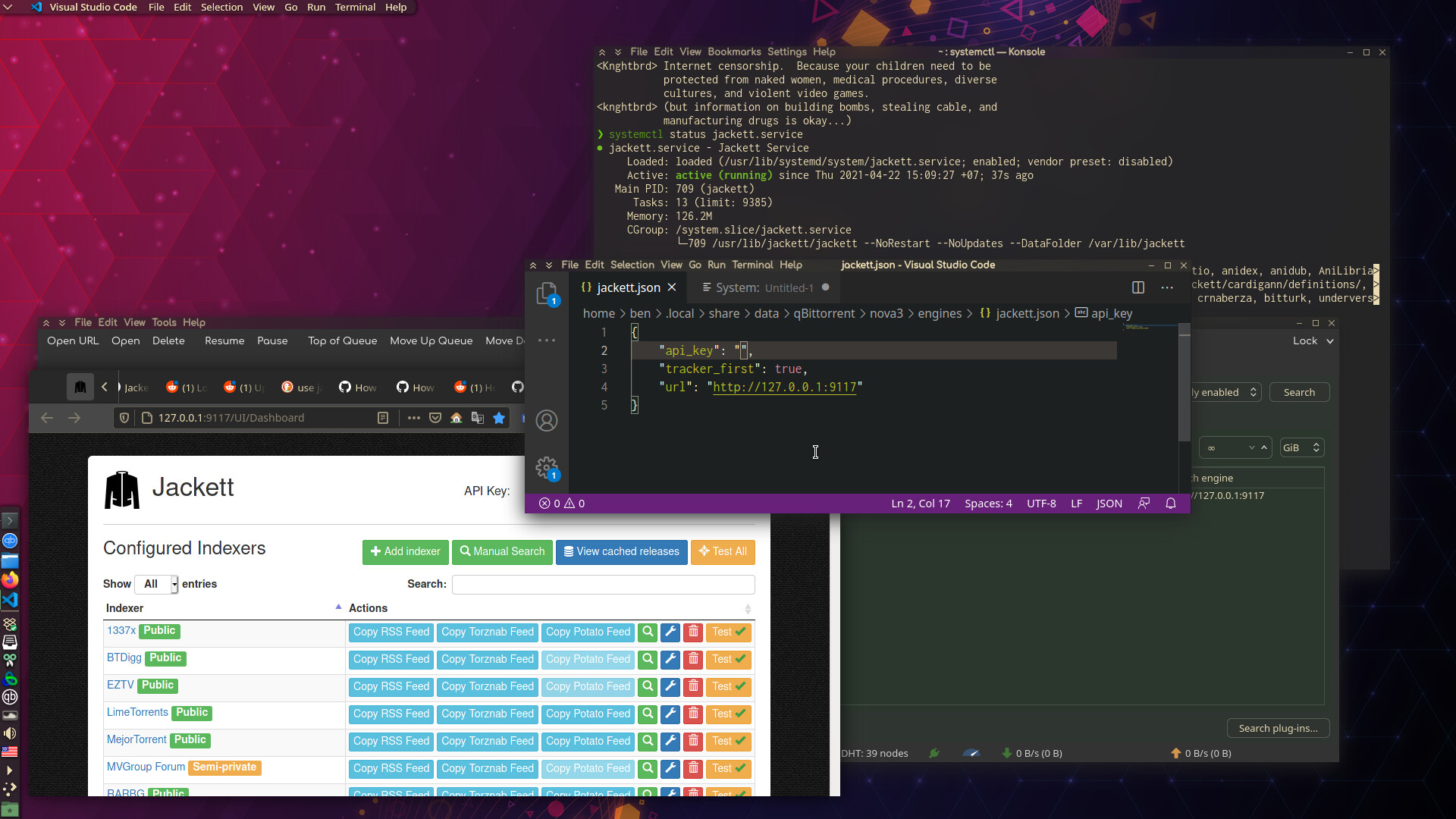The image size is (1456, 819).
Task: Open Firefox from the left dock
Action: pyautogui.click(x=10, y=580)
